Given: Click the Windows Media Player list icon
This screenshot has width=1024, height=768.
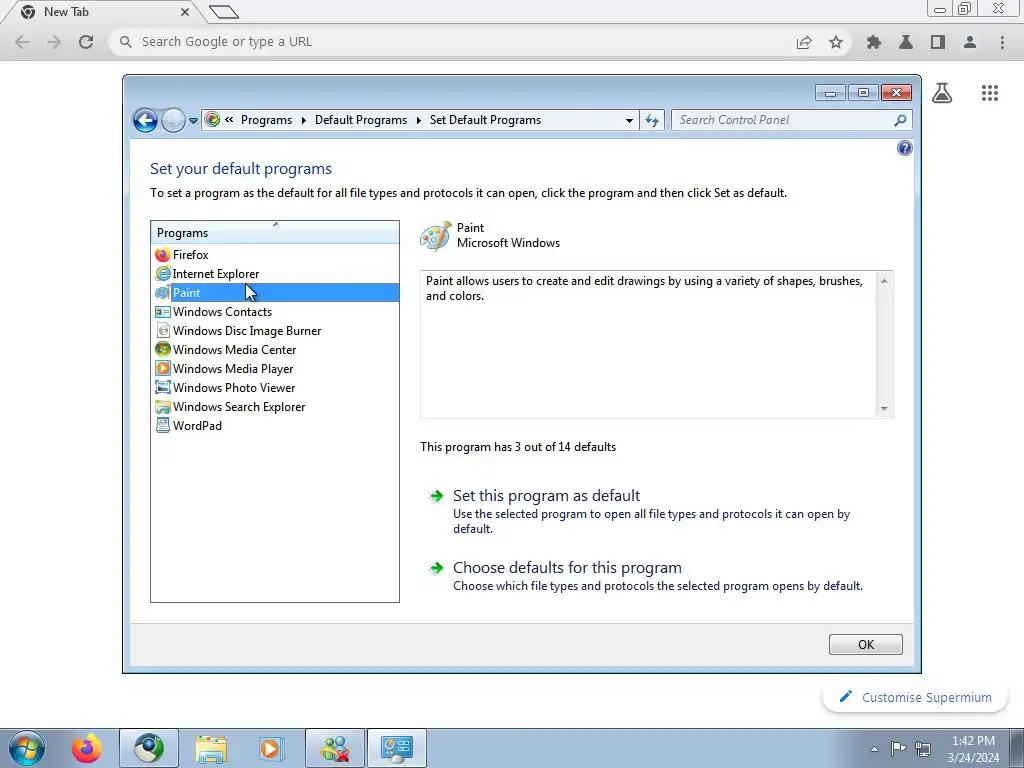Looking at the screenshot, I should click(x=163, y=368).
